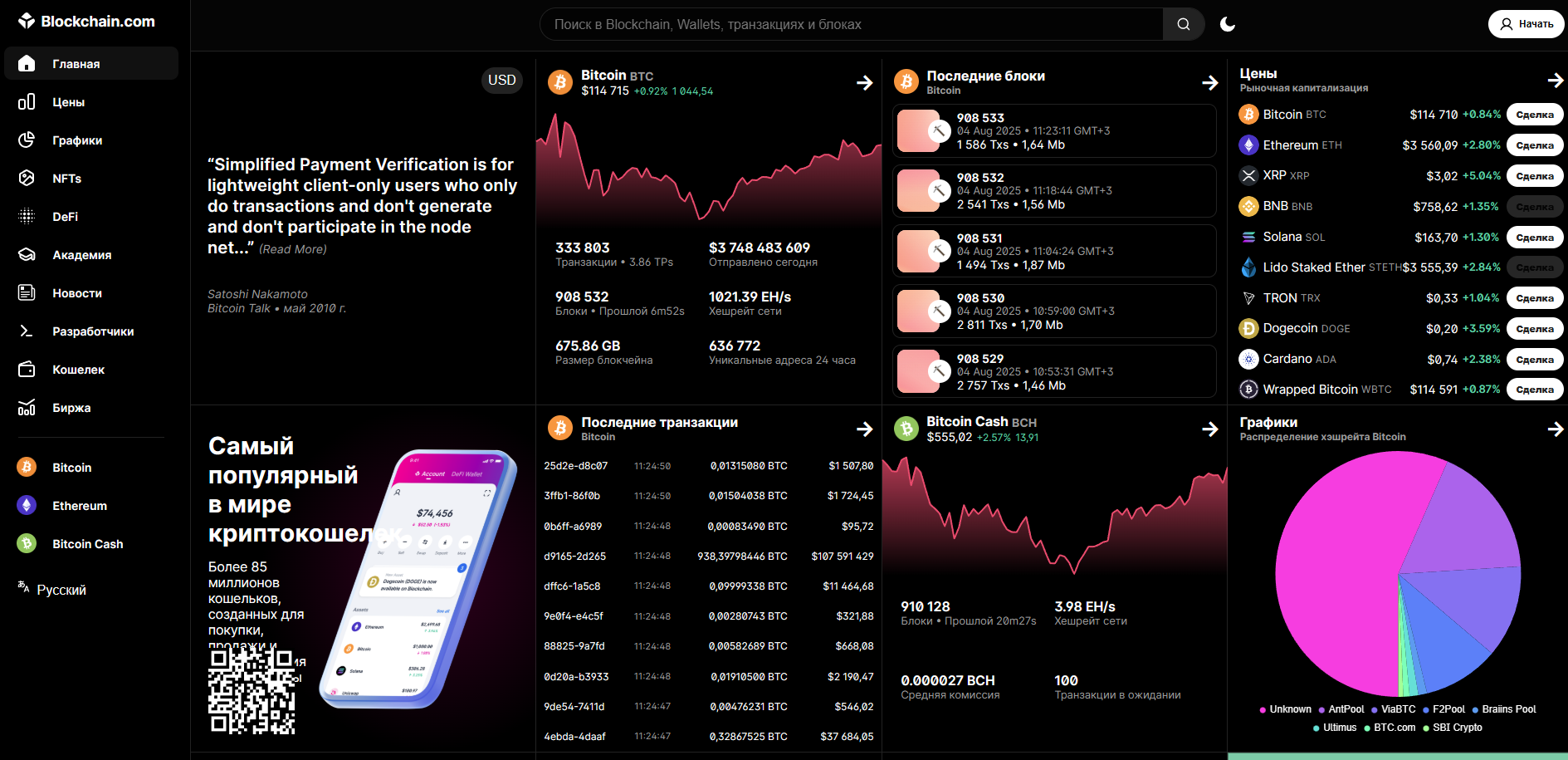The height and width of the screenshot is (760, 1568).
Task: Click the Bitcoin icon in Последние блоки header
Action: [x=906, y=81]
